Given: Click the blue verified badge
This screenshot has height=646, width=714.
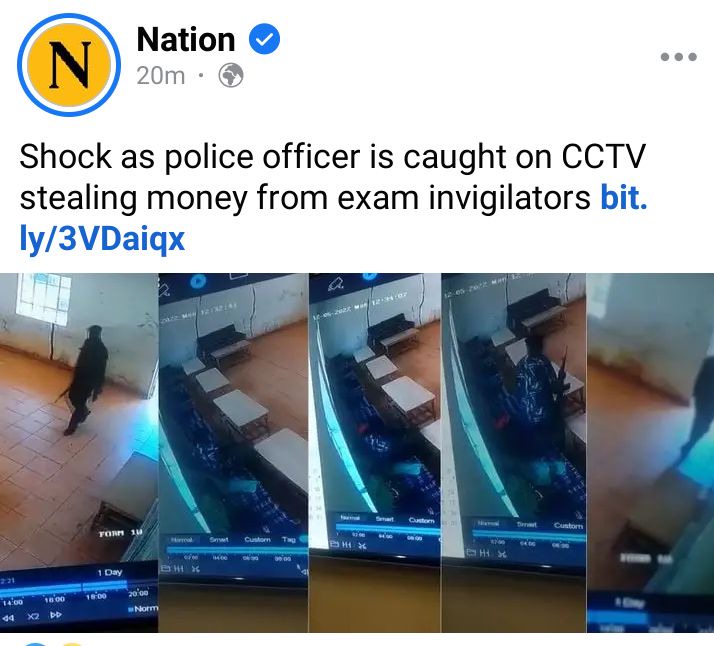Looking at the screenshot, I should pyautogui.click(x=265, y=39).
